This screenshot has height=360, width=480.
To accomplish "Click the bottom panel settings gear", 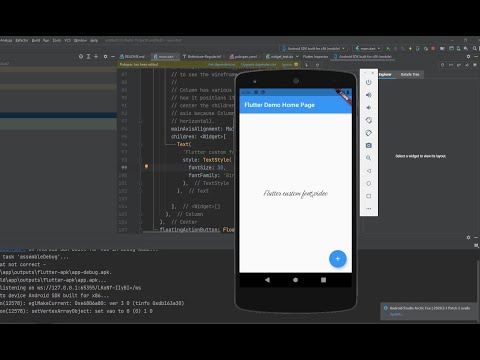I will [x=468, y=237].
